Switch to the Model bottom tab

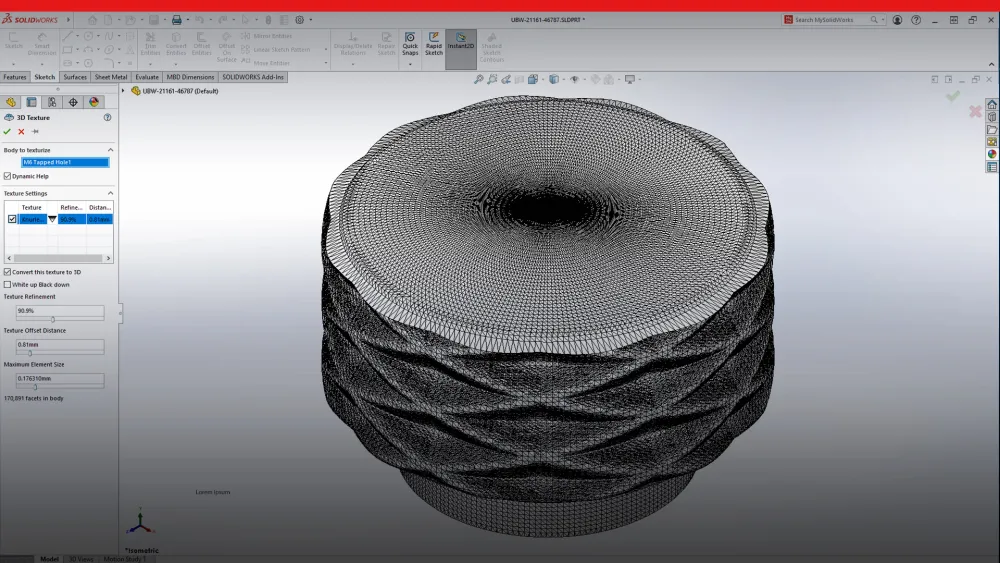pyautogui.click(x=49, y=559)
